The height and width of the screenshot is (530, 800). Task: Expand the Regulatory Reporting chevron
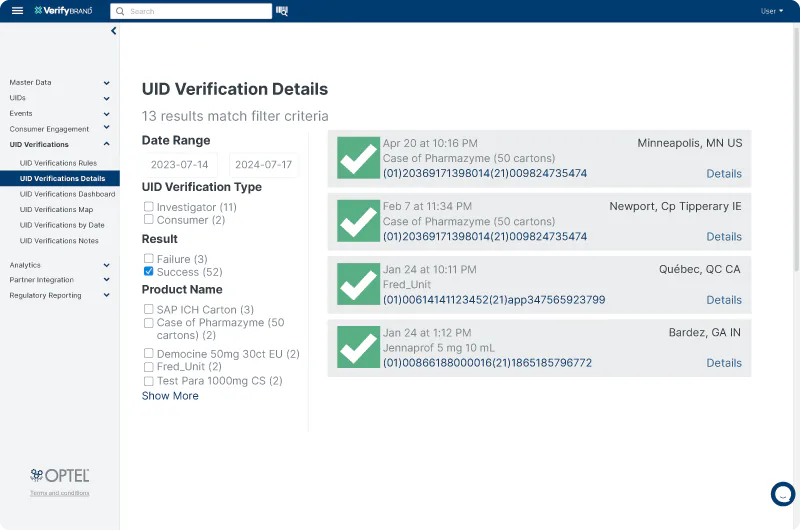click(106, 295)
